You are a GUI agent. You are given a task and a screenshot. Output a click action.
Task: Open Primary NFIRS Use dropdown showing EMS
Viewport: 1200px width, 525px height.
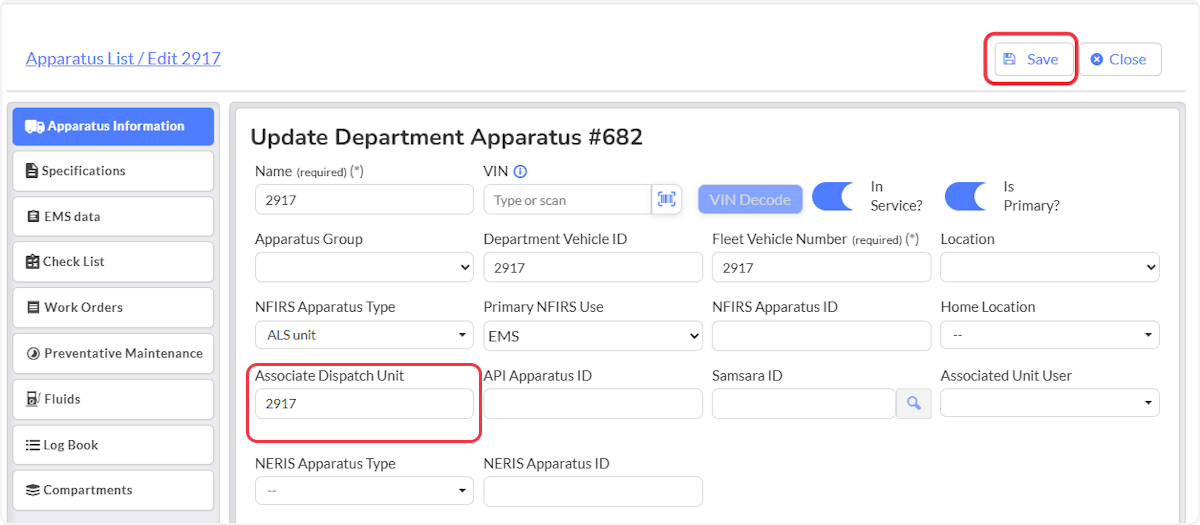[x=593, y=336]
